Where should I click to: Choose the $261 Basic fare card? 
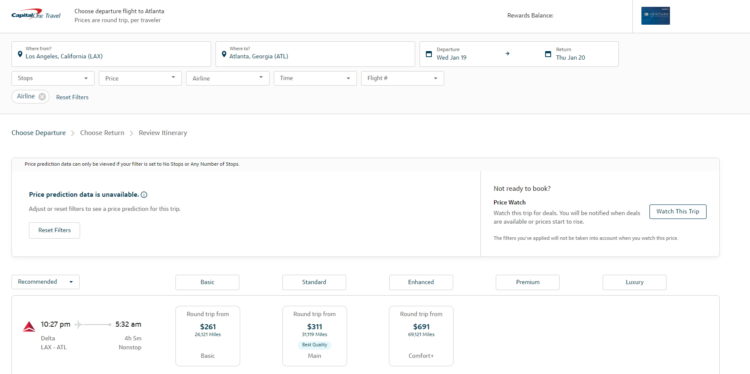[x=208, y=336]
